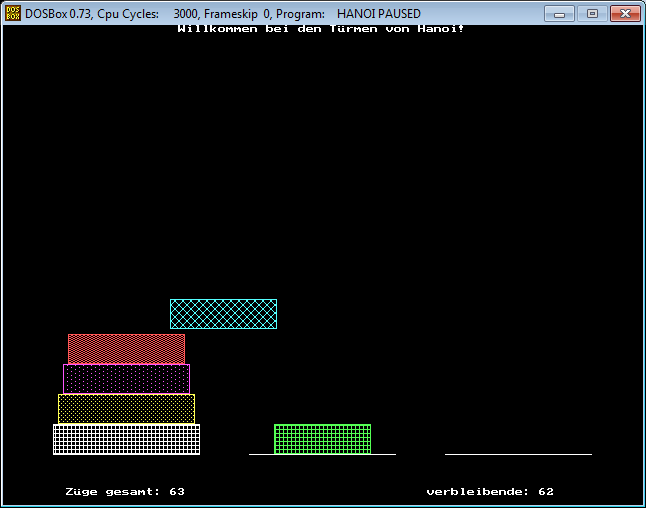This screenshot has height=508, width=646.
Task: Click the 'Züge gesamt: 63' move counter
Action: (x=125, y=492)
